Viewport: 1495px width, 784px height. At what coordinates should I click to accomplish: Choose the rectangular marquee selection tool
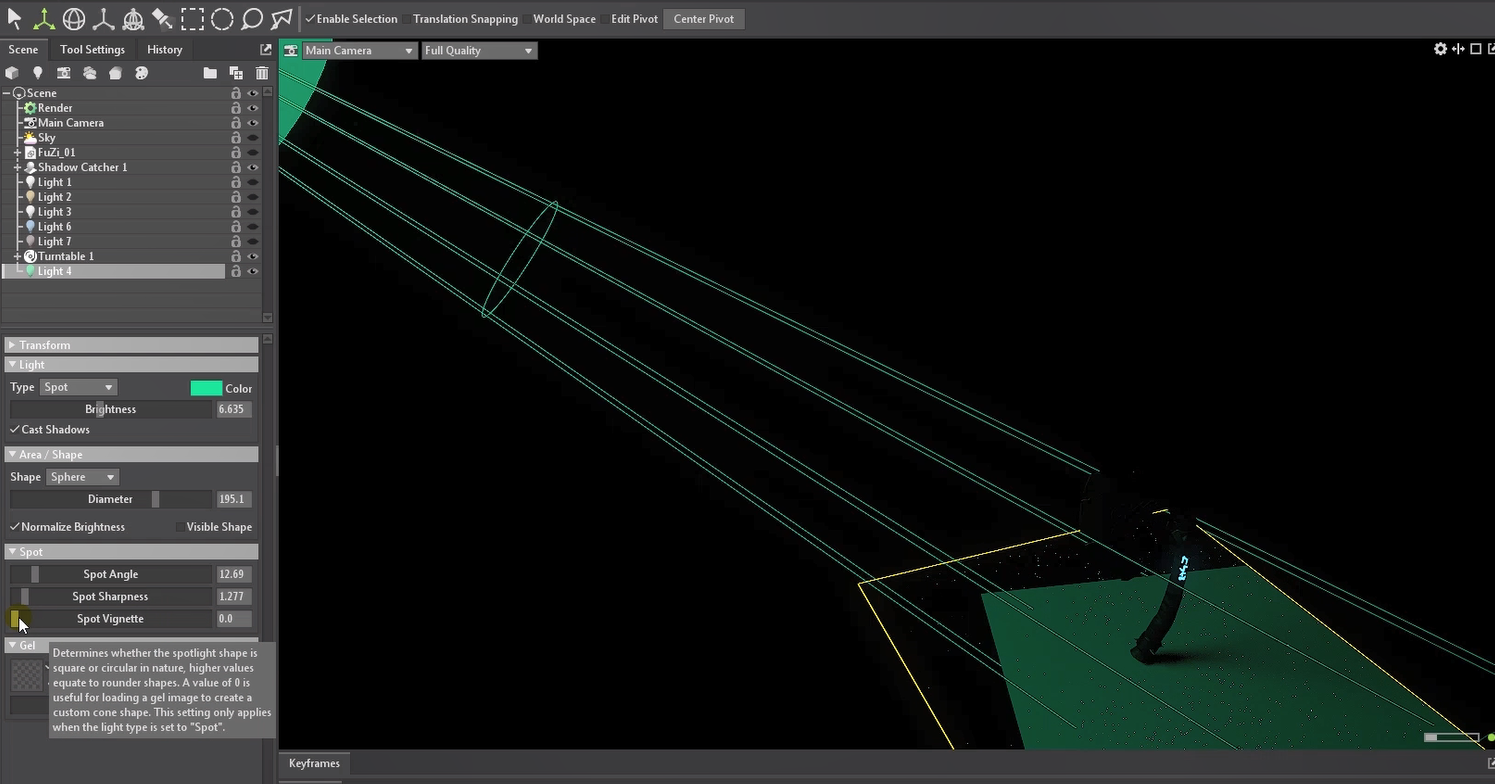point(192,18)
